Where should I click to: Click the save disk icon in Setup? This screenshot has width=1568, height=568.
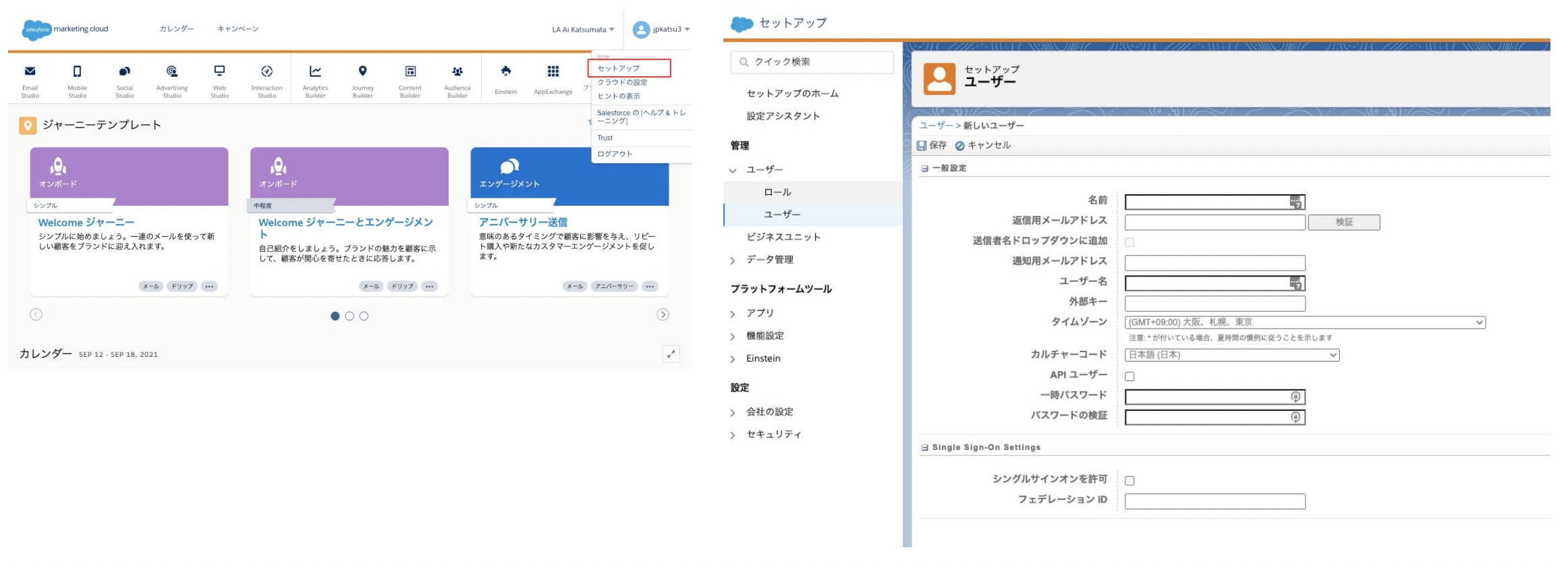click(x=922, y=145)
